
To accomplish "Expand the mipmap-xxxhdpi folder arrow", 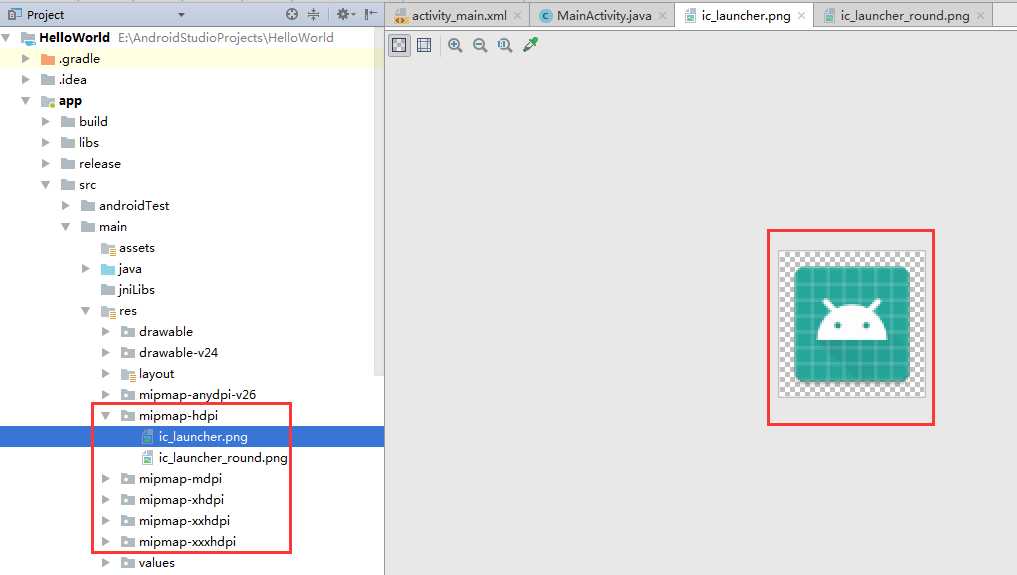I will coord(106,541).
